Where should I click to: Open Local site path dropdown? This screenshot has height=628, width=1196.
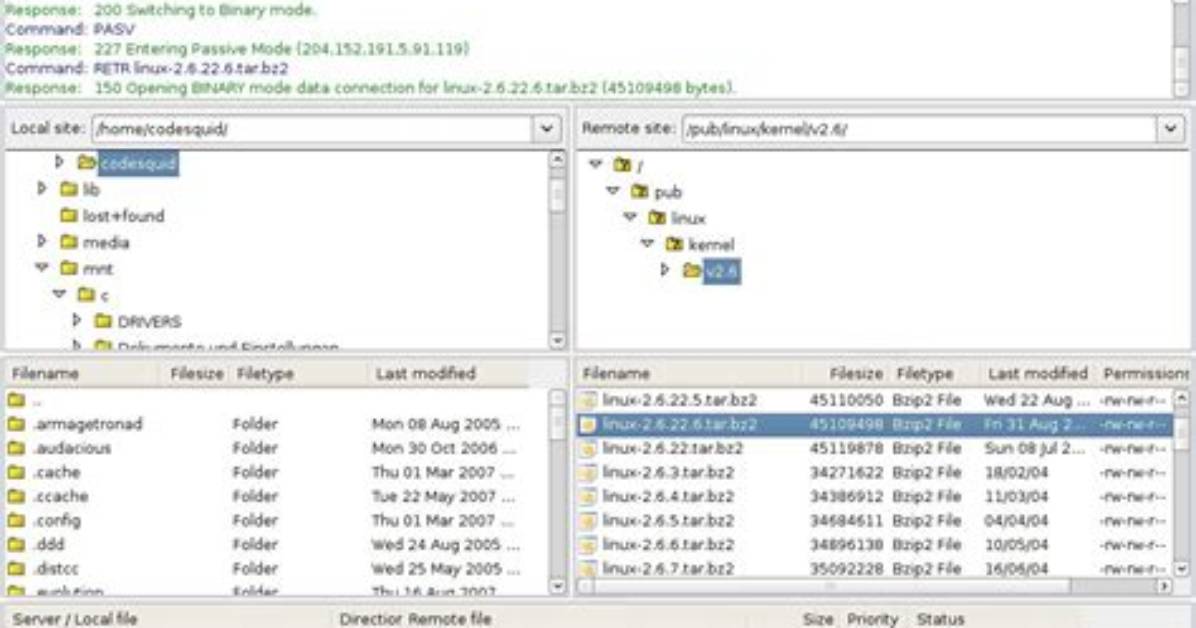click(546, 129)
